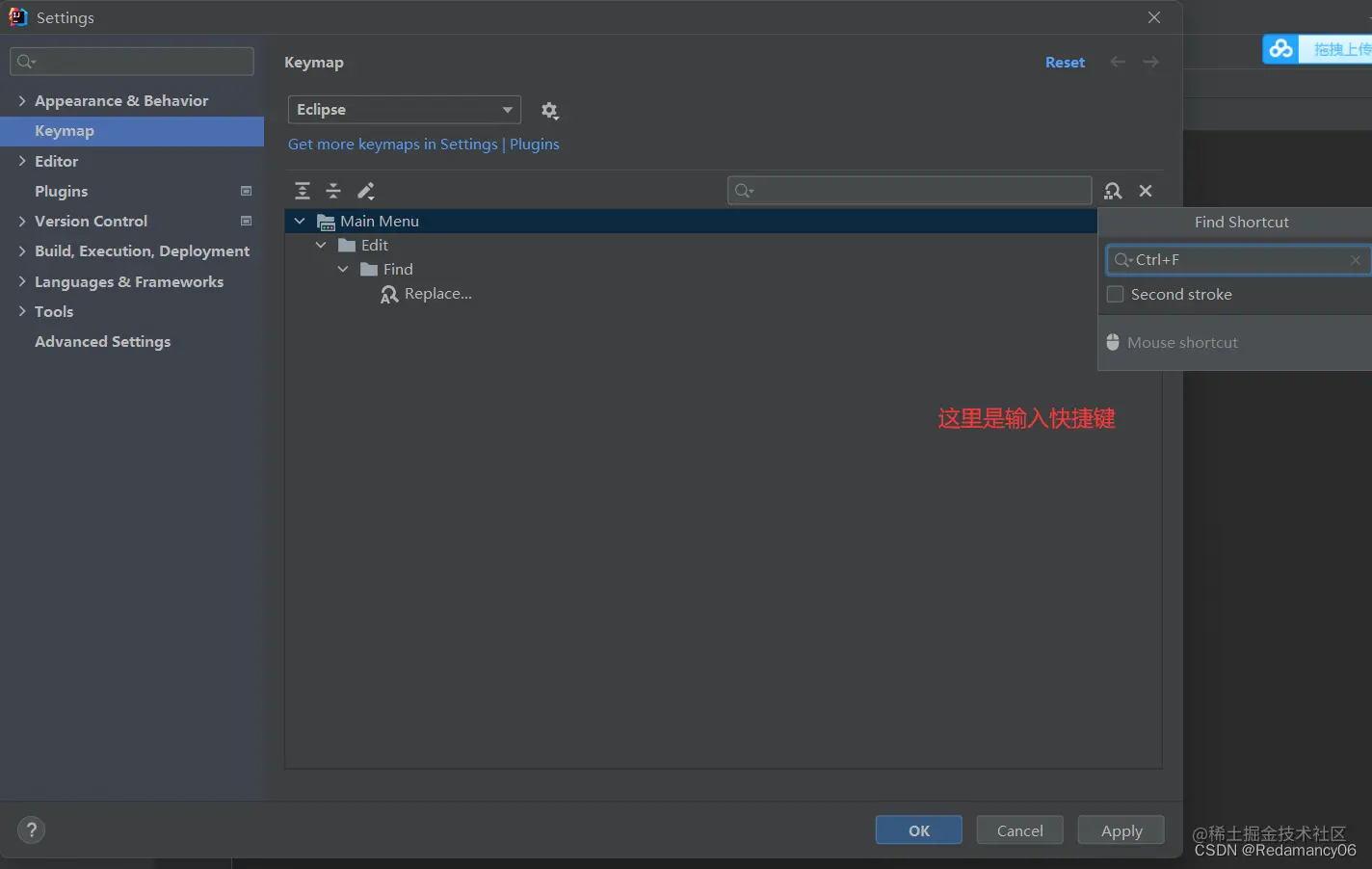Click the Collapse All icon in Keymap toolbar
1372x869 pixels.
tap(333, 191)
